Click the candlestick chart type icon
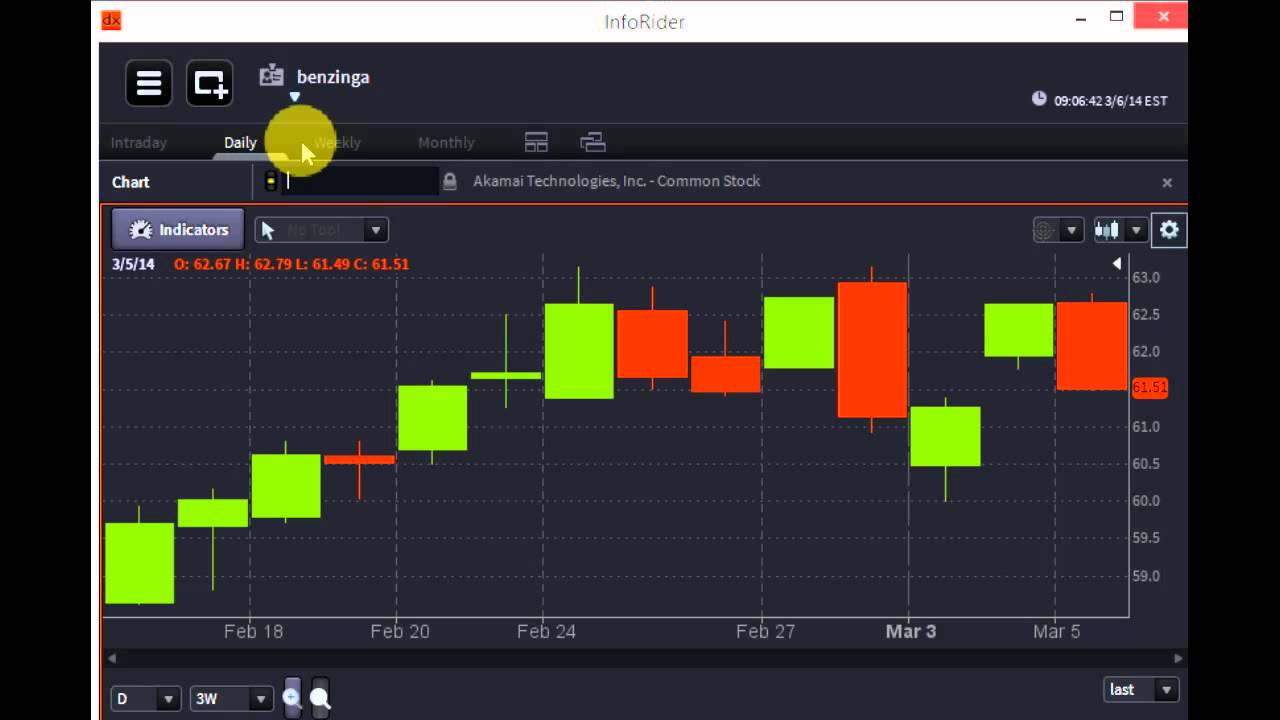The height and width of the screenshot is (720, 1280). point(1107,230)
